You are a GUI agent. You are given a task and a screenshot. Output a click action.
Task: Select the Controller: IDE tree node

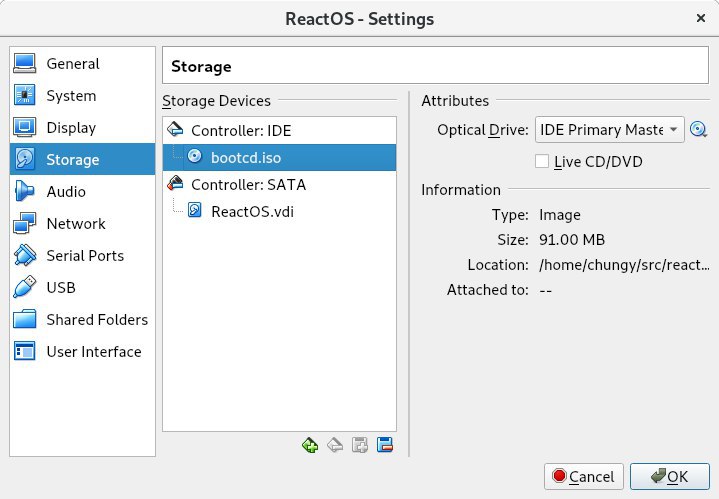click(241, 131)
